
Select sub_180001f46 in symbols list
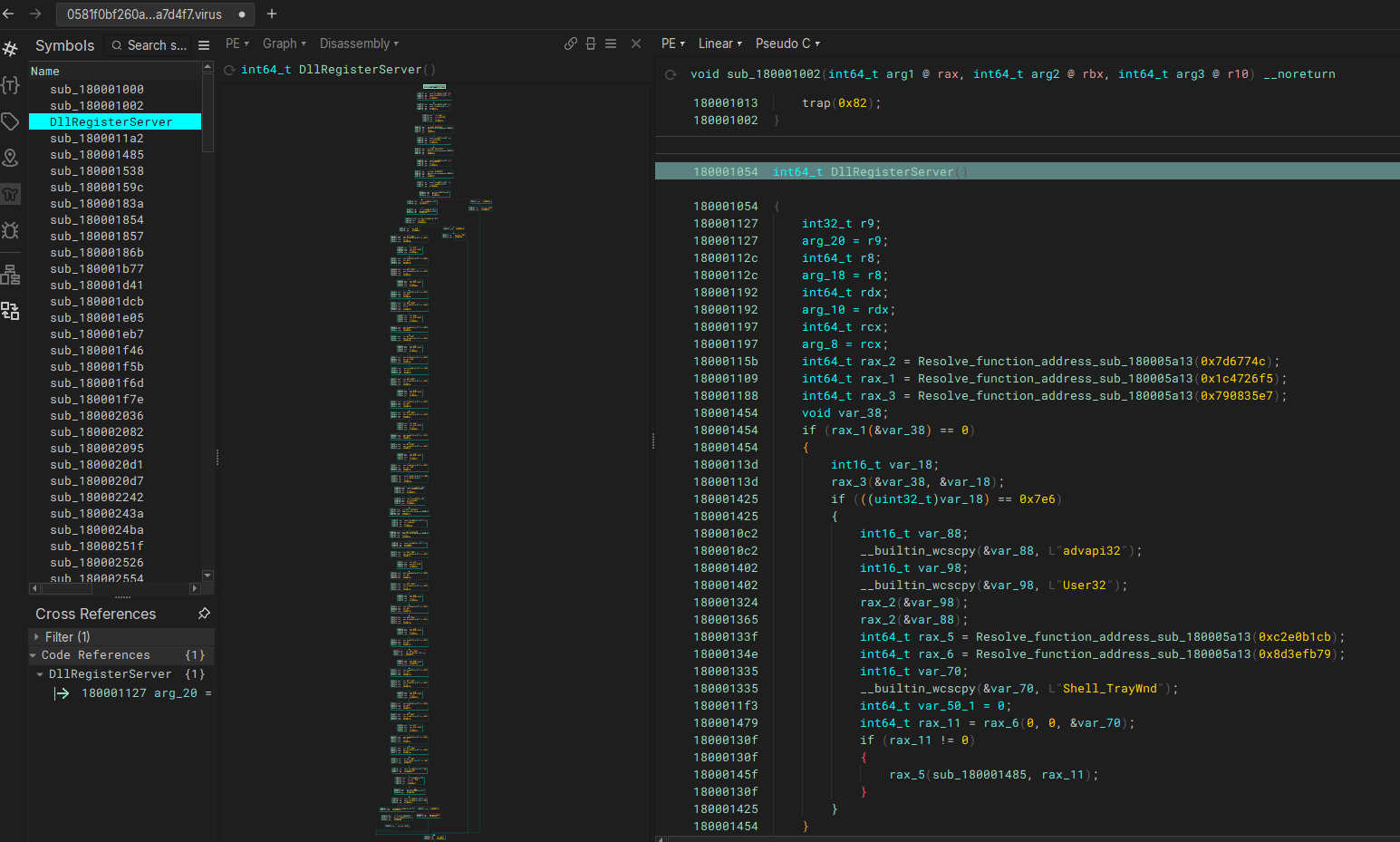[97, 351]
